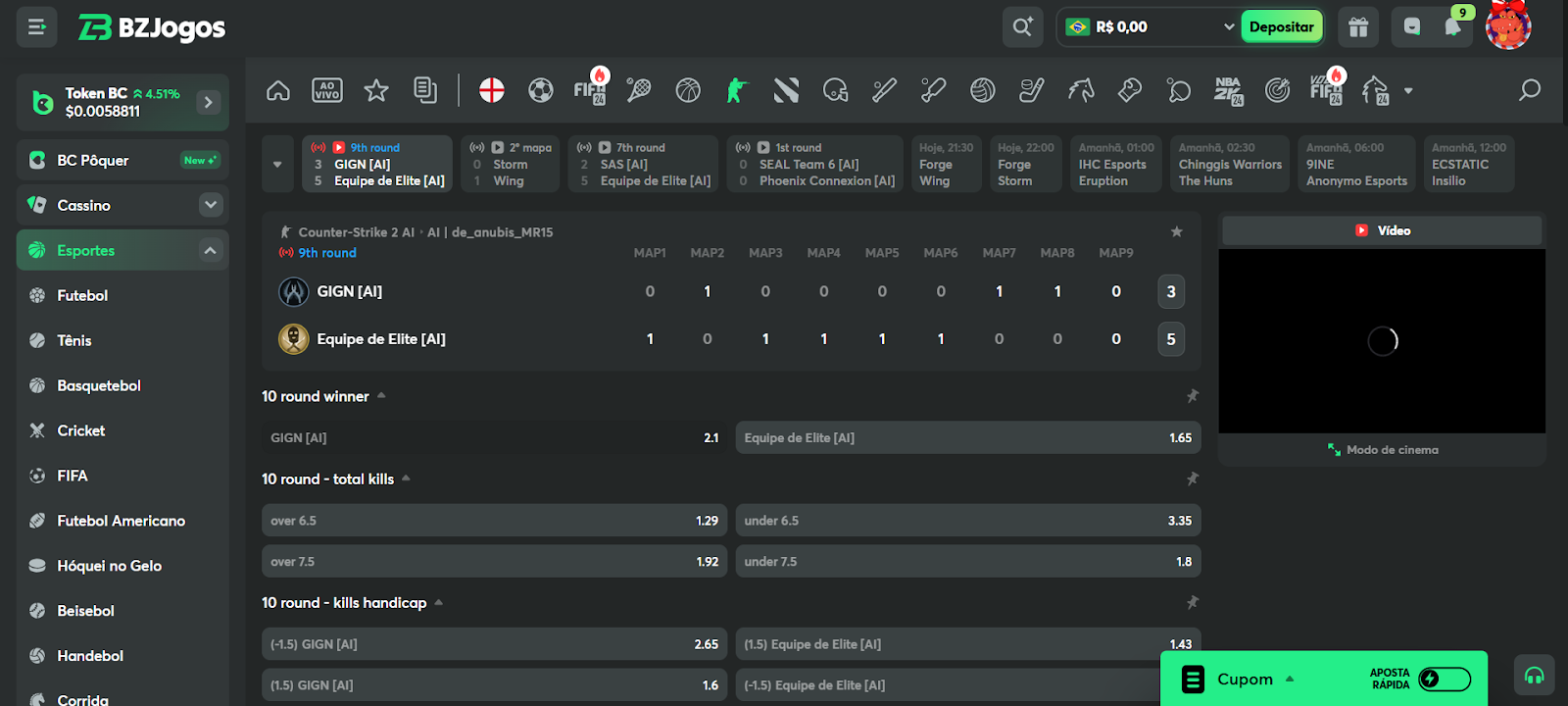Select the NBA 2K24 icon
1568x706 pixels.
(x=1228, y=90)
